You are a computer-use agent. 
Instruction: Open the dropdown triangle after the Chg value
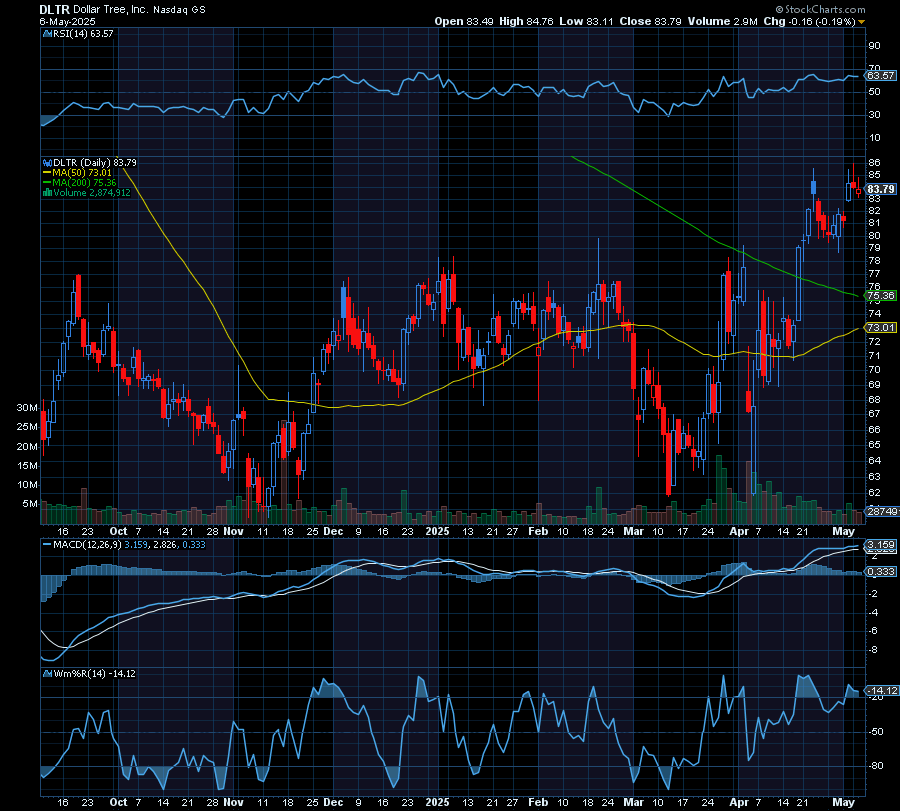point(862,21)
